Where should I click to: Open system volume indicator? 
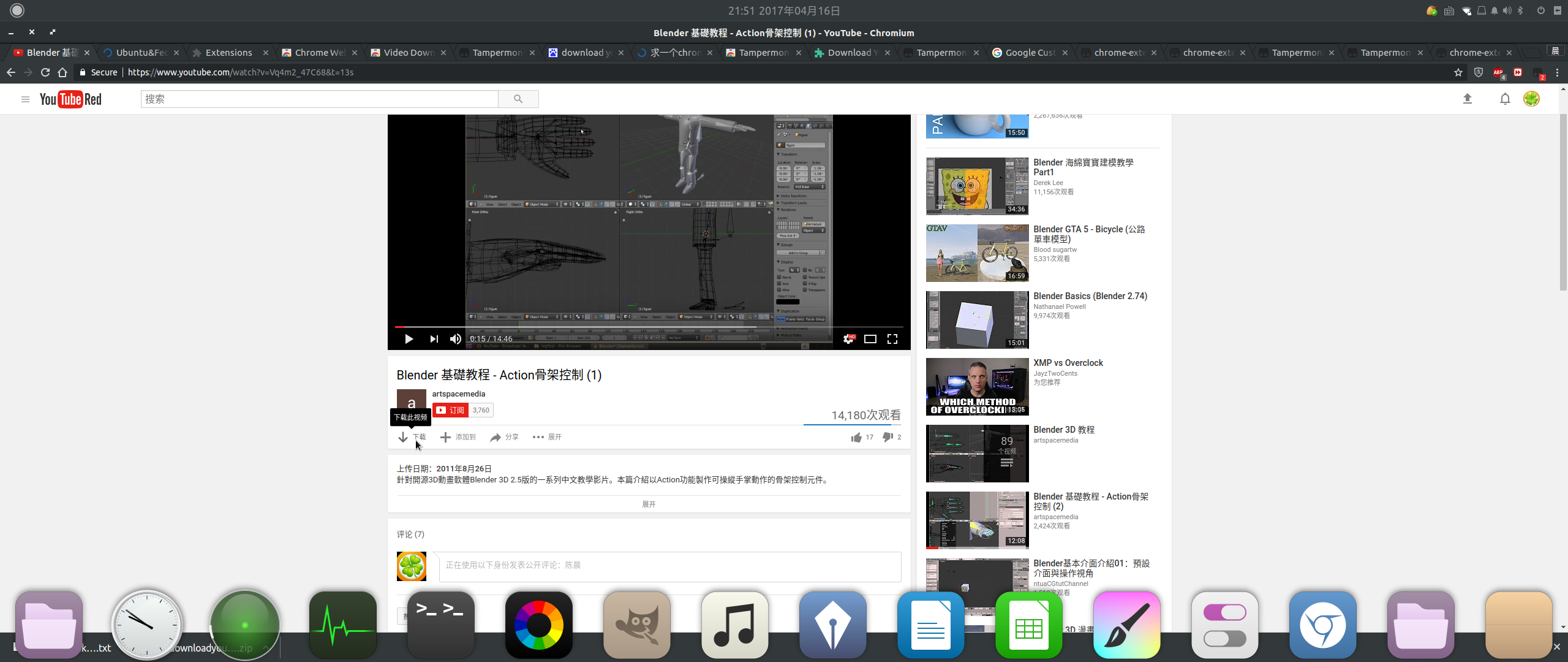[1507, 10]
